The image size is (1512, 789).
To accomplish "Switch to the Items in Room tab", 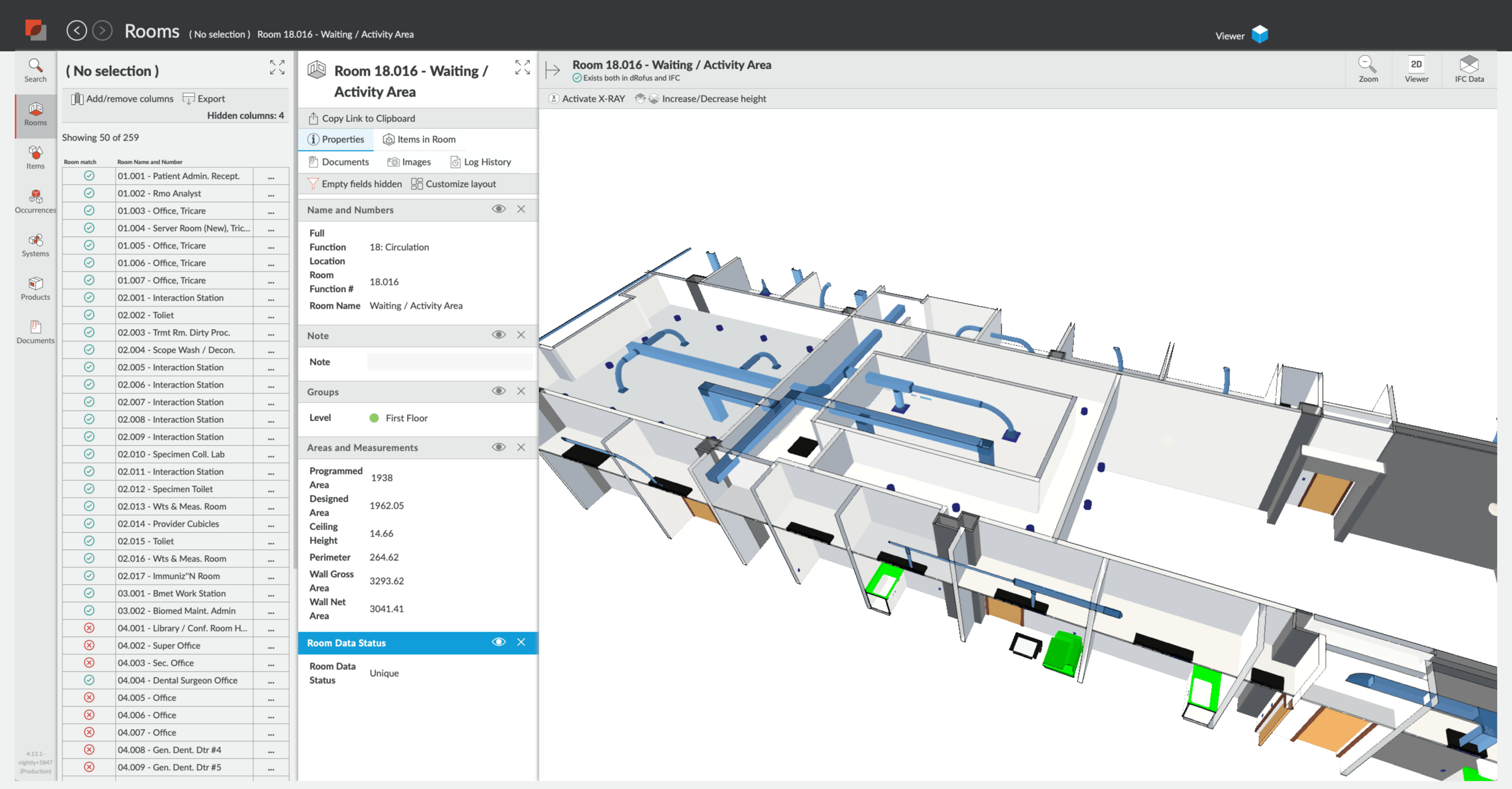I will tap(419, 139).
